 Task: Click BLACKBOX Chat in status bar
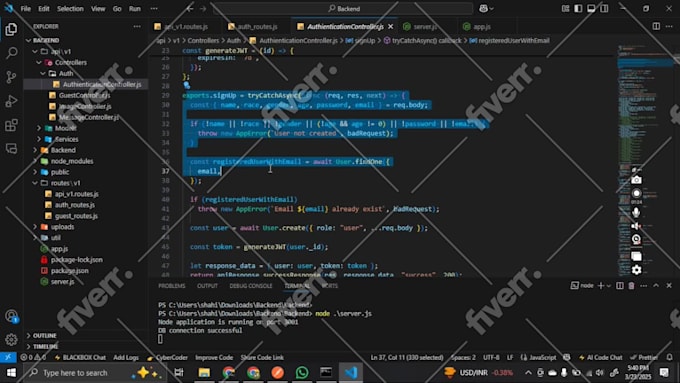point(80,357)
